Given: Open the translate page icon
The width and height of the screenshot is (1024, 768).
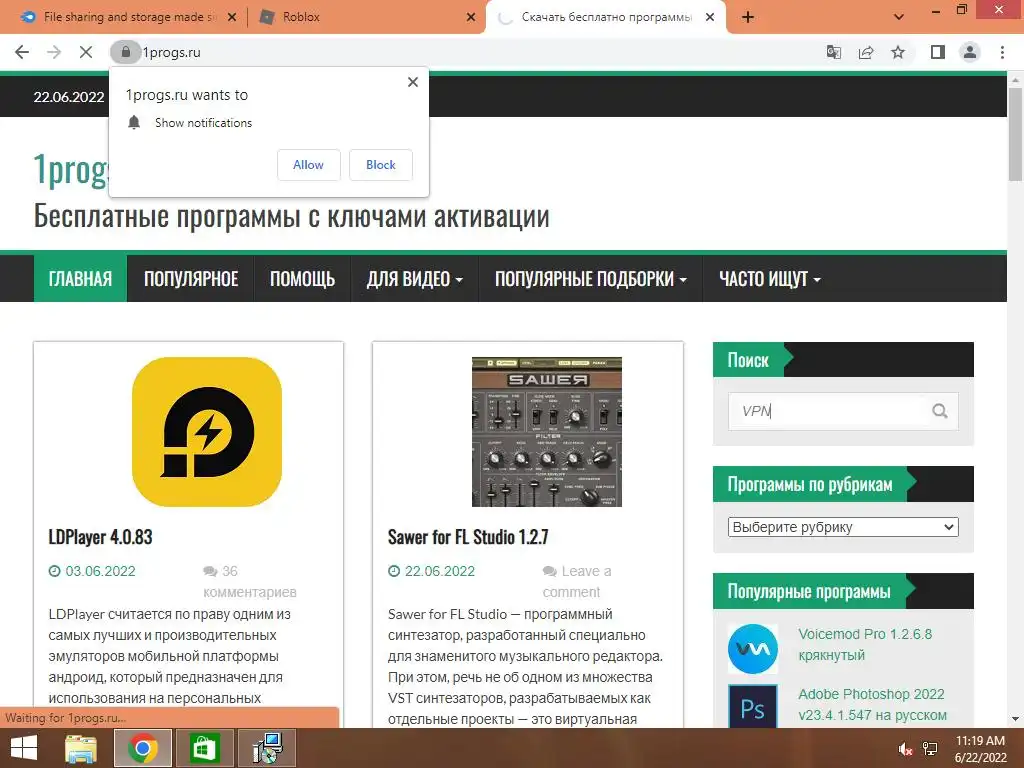Looking at the screenshot, I should coord(833,52).
